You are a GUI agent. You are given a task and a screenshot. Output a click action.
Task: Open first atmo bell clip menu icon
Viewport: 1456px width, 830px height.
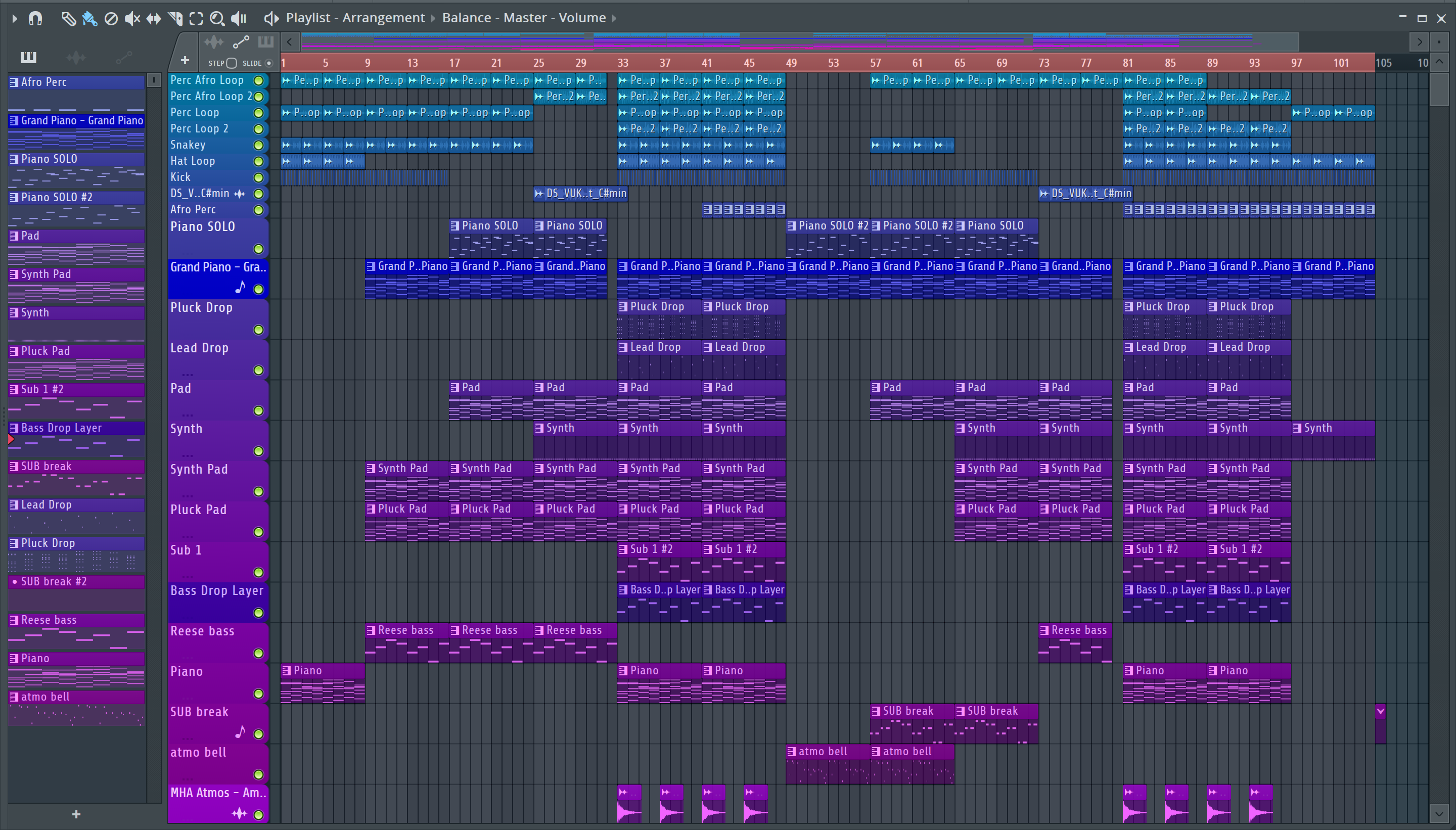pyautogui.click(x=791, y=752)
